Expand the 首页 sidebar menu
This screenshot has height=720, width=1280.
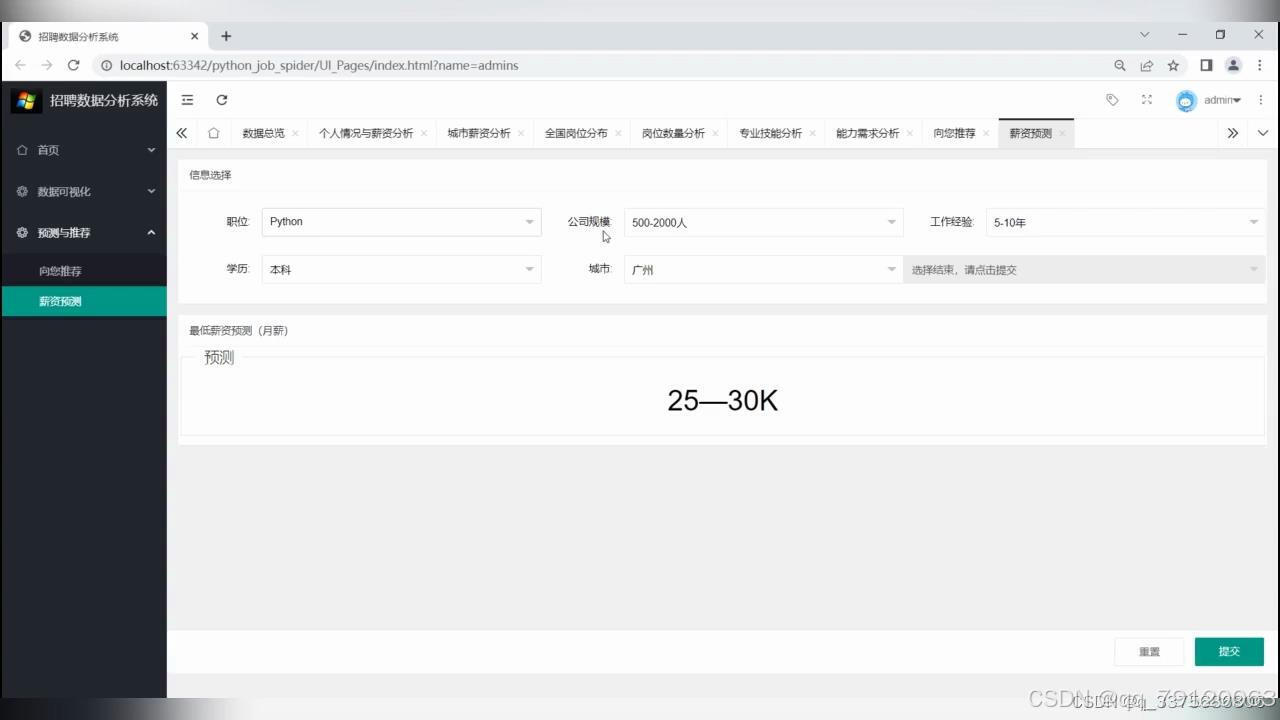pyautogui.click(x=84, y=150)
